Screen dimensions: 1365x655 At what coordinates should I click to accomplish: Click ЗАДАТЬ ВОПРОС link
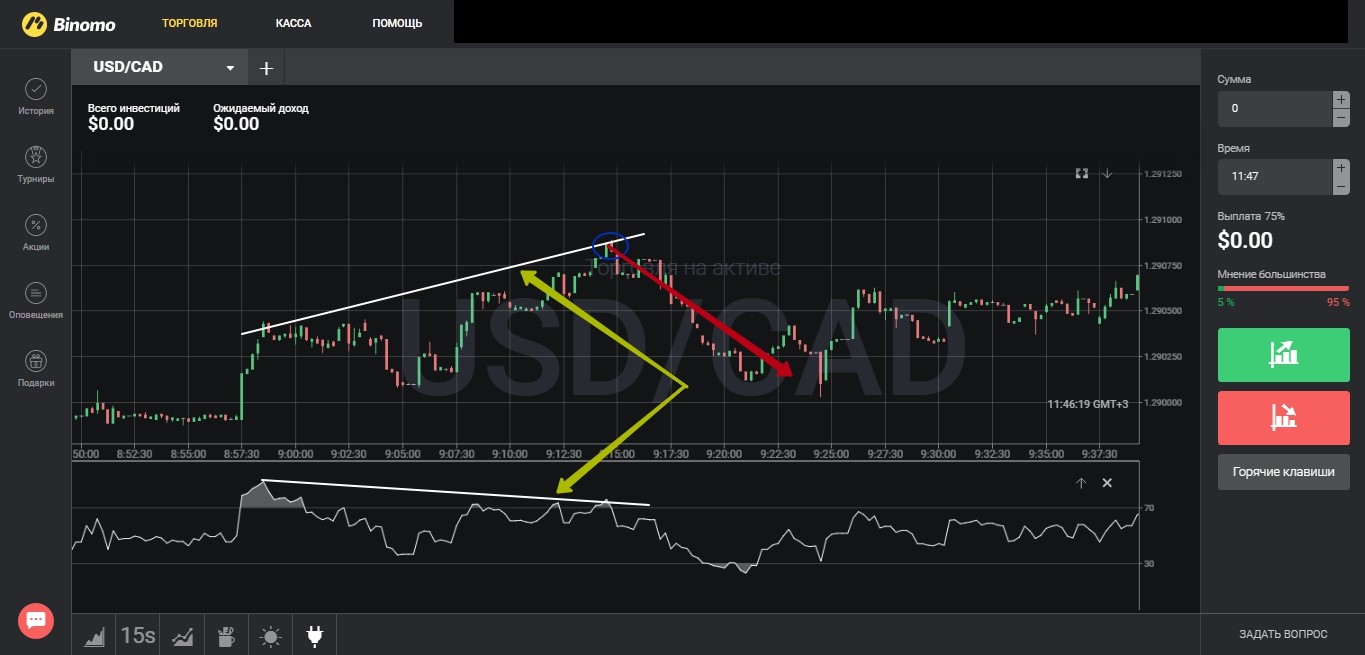(1283, 634)
